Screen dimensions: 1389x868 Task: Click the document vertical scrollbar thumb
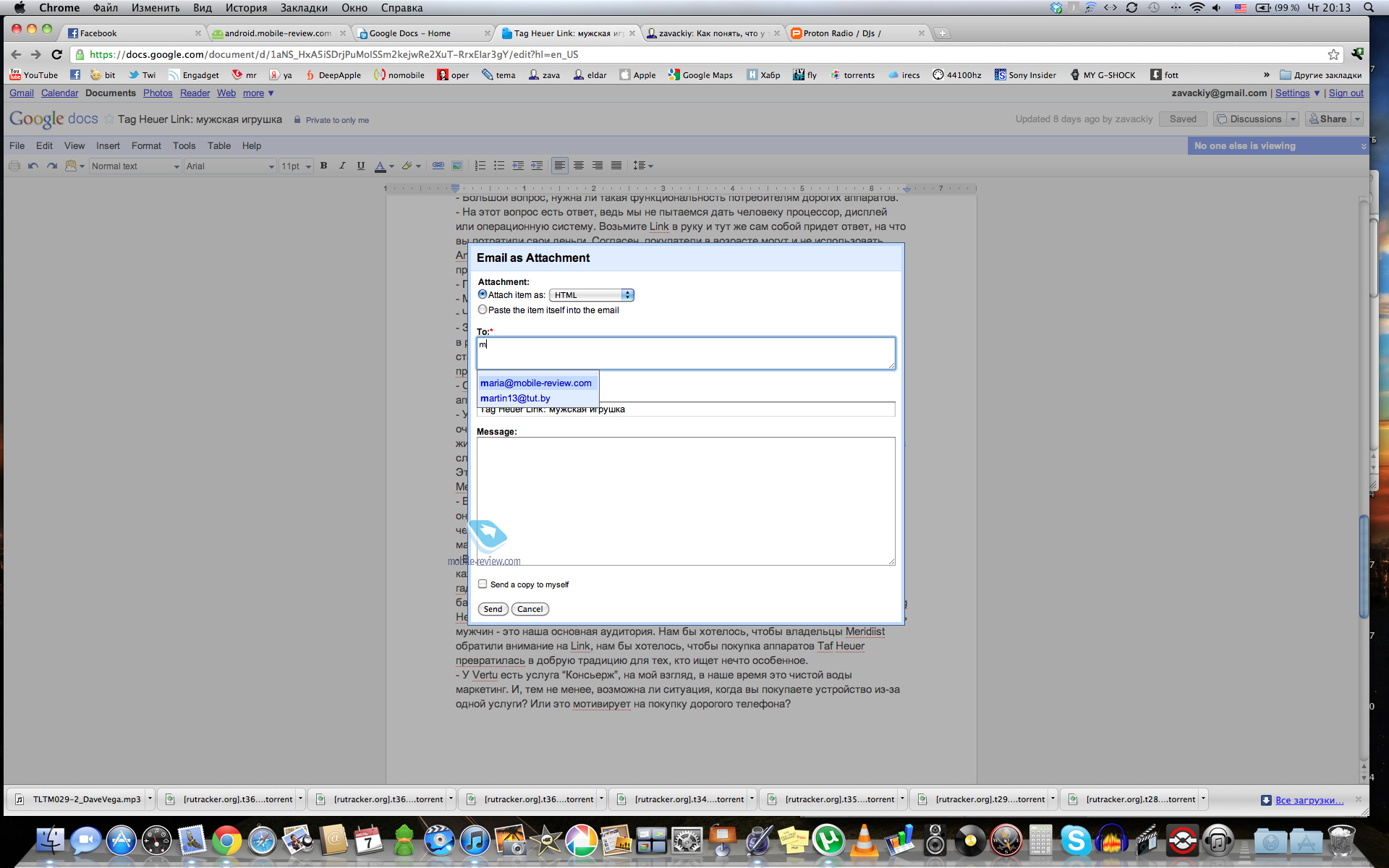1364,566
